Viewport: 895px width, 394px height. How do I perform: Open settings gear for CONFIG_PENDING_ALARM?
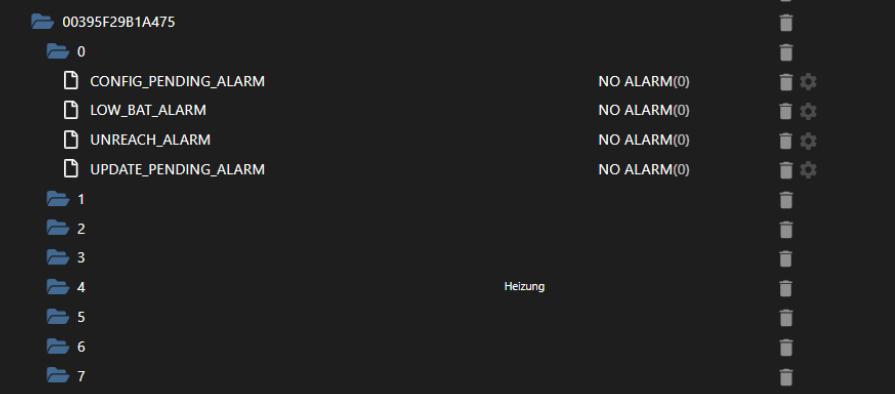click(x=808, y=82)
